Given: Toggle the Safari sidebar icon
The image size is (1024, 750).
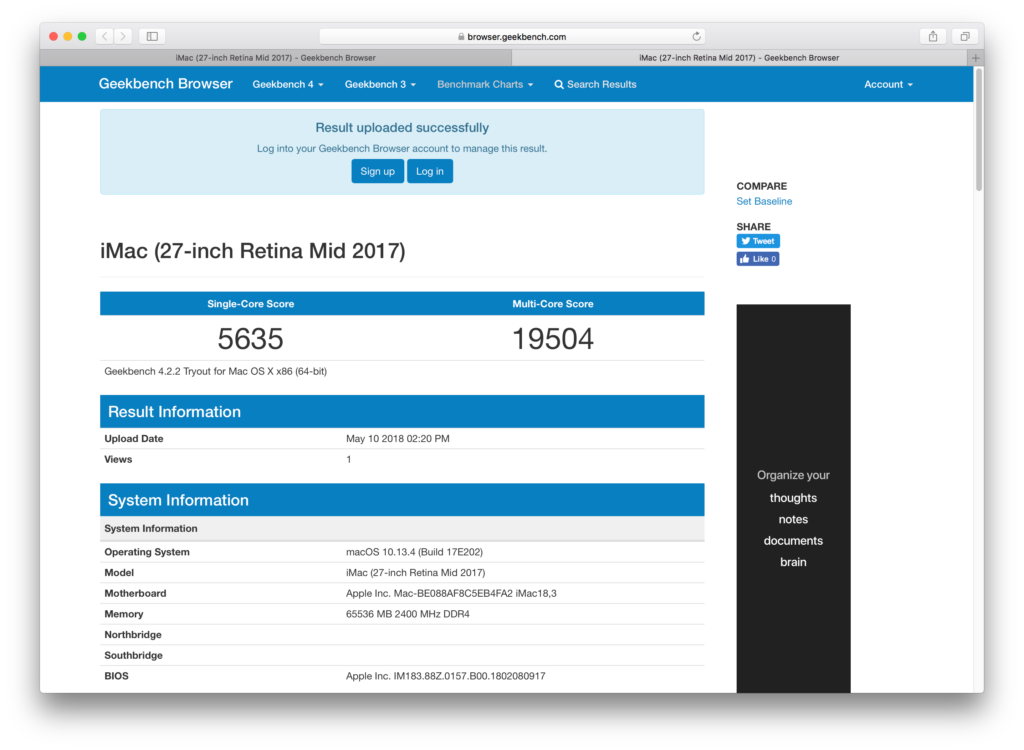Looking at the screenshot, I should pyautogui.click(x=152, y=37).
